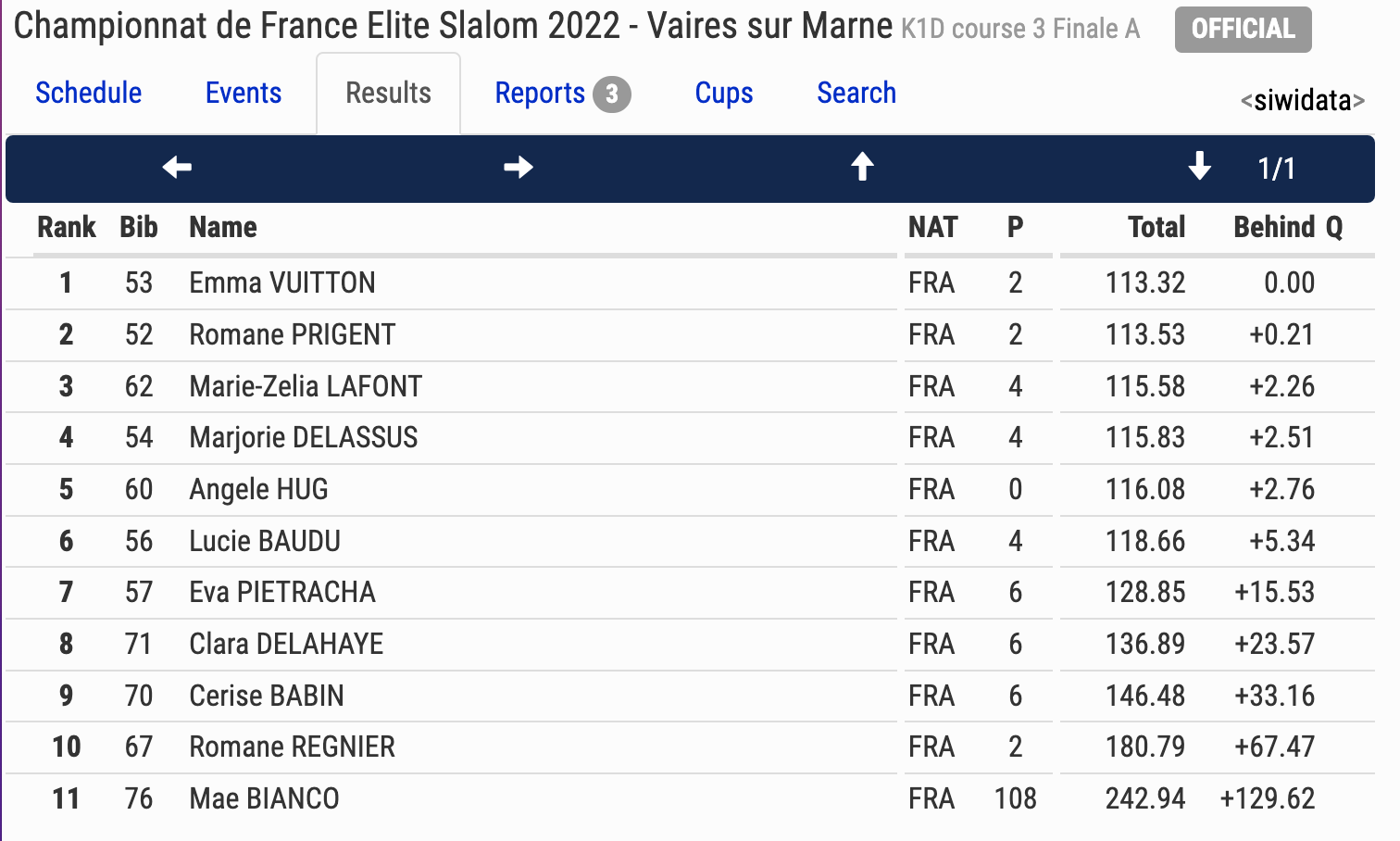Open the Schedule tab
This screenshot has width=1400, height=841.
coord(89,94)
